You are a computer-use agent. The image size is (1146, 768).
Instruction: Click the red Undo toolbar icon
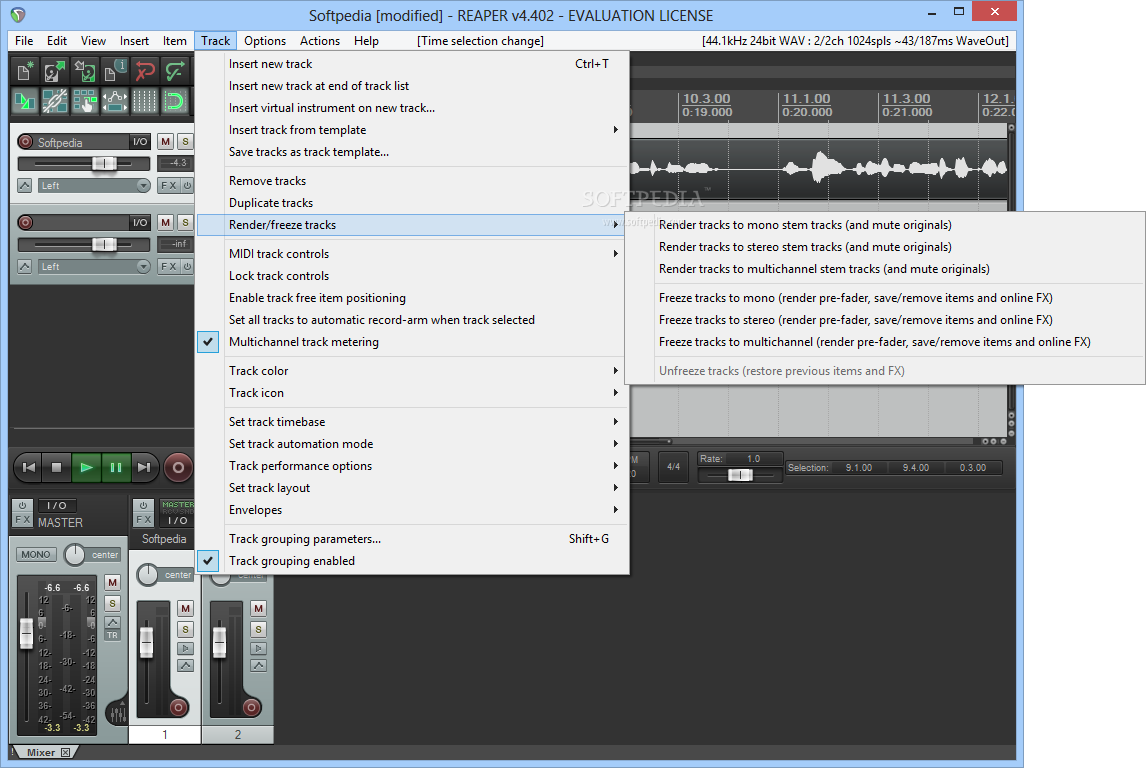click(145, 71)
